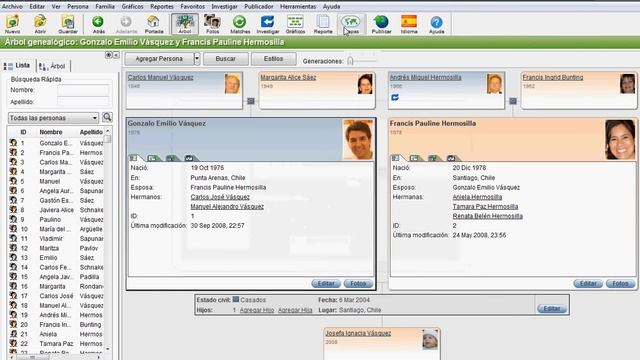The height and width of the screenshot is (360, 640).
Task: Sort list by the Apellido column header
Action: 91,132
